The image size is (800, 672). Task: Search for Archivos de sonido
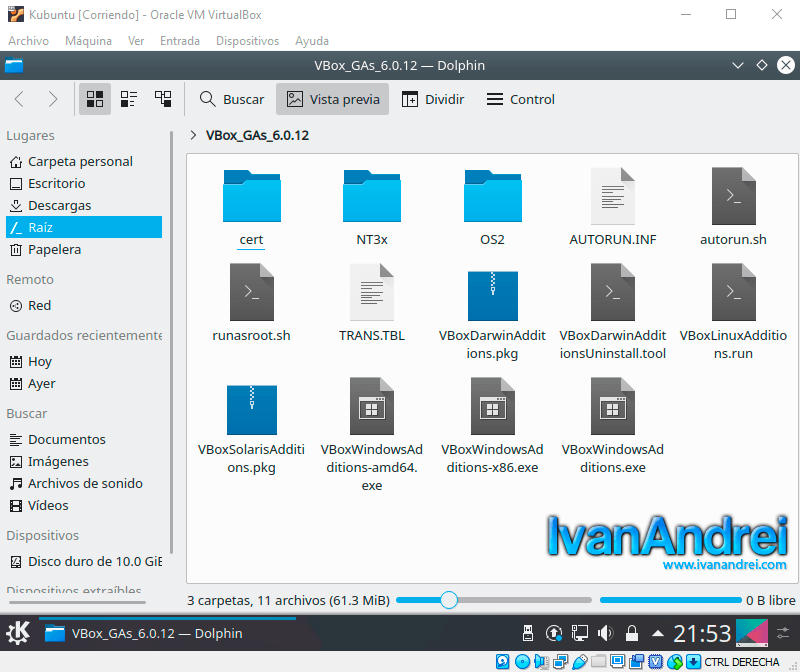coord(84,483)
